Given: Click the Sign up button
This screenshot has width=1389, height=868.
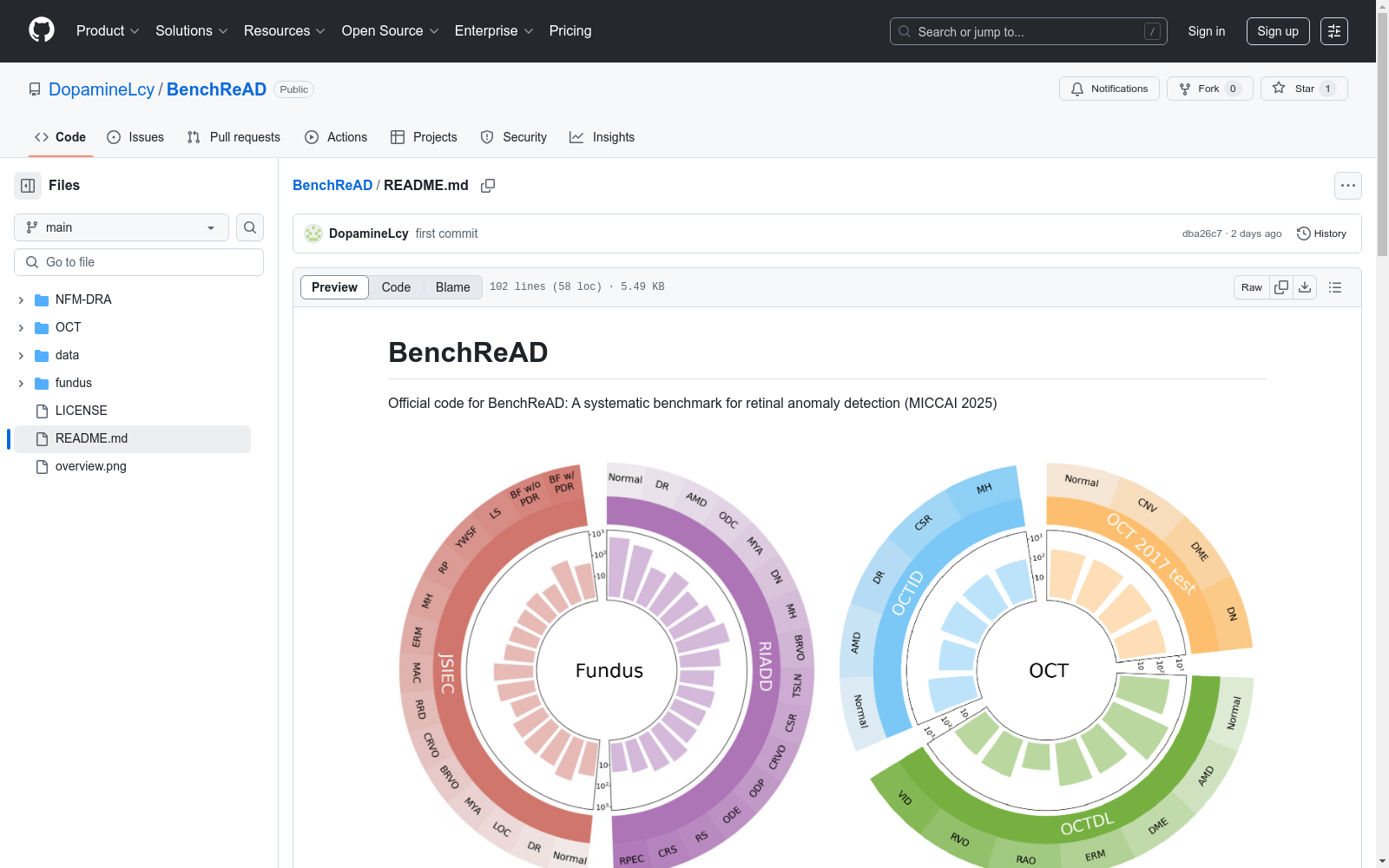Looking at the screenshot, I should pyautogui.click(x=1277, y=31).
